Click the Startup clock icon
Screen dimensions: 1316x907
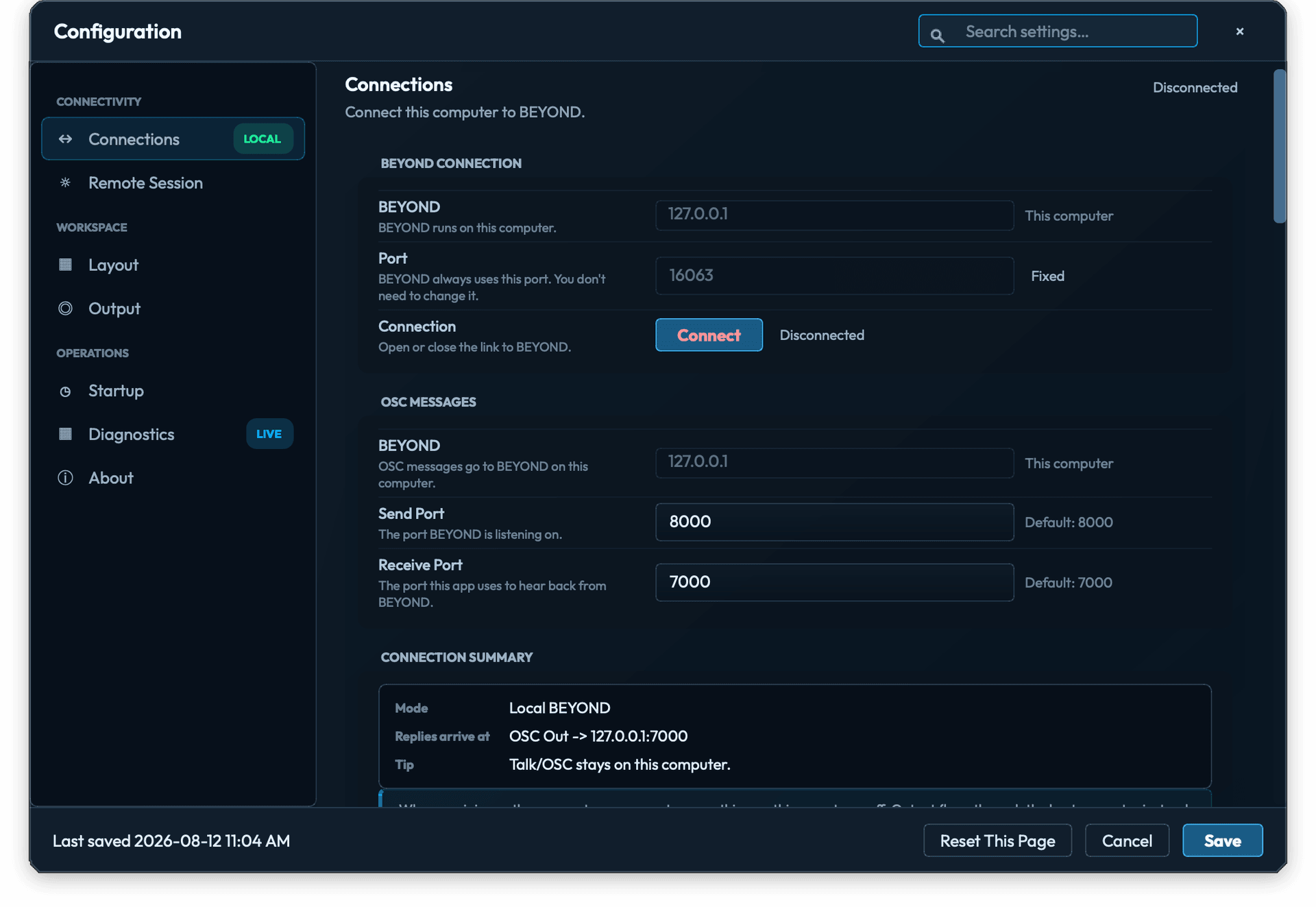[65, 391]
